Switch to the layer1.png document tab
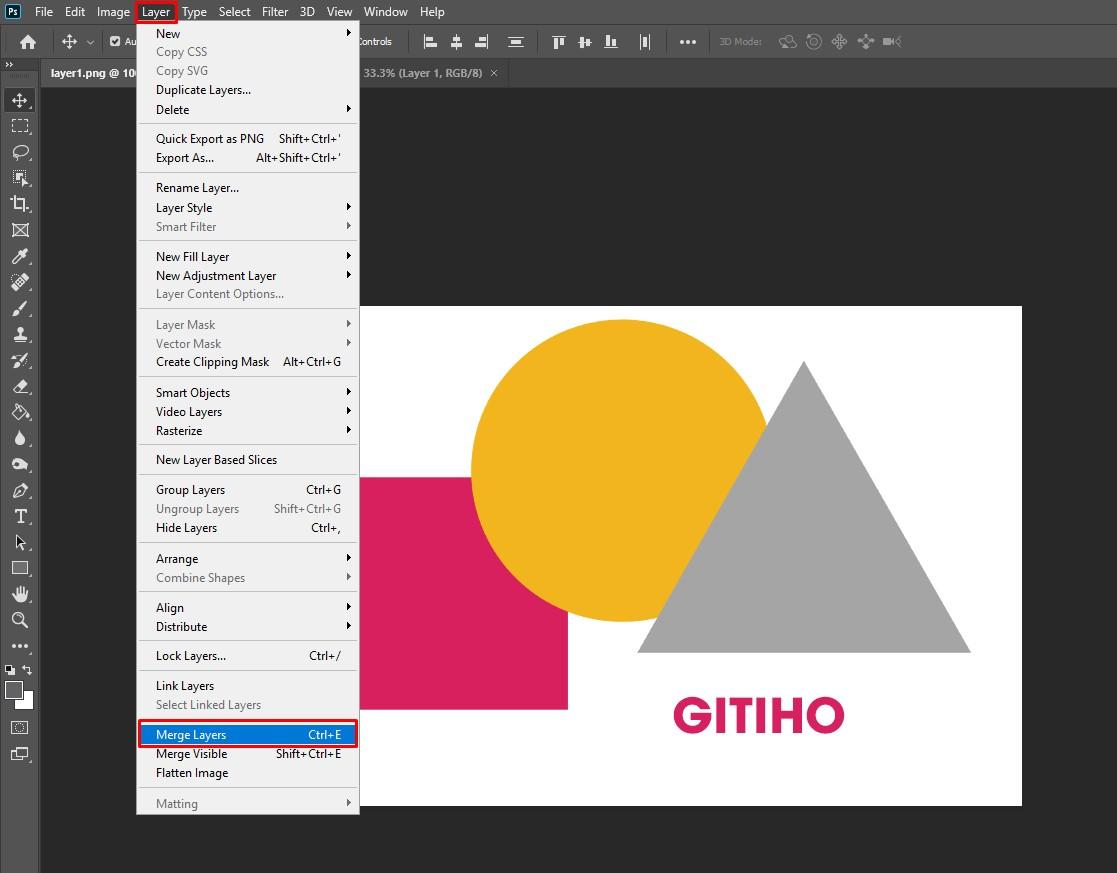The height and width of the screenshot is (873, 1117). 90,72
